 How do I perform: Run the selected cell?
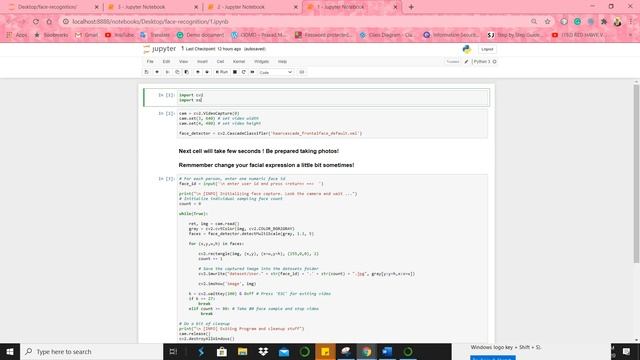(x=222, y=72)
